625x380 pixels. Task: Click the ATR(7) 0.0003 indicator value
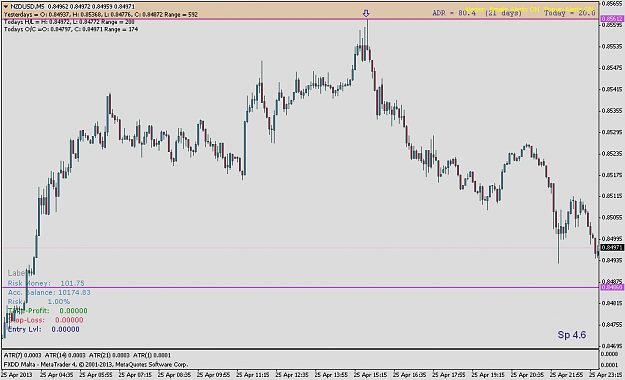pyautogui.click(x=22, y=355)
